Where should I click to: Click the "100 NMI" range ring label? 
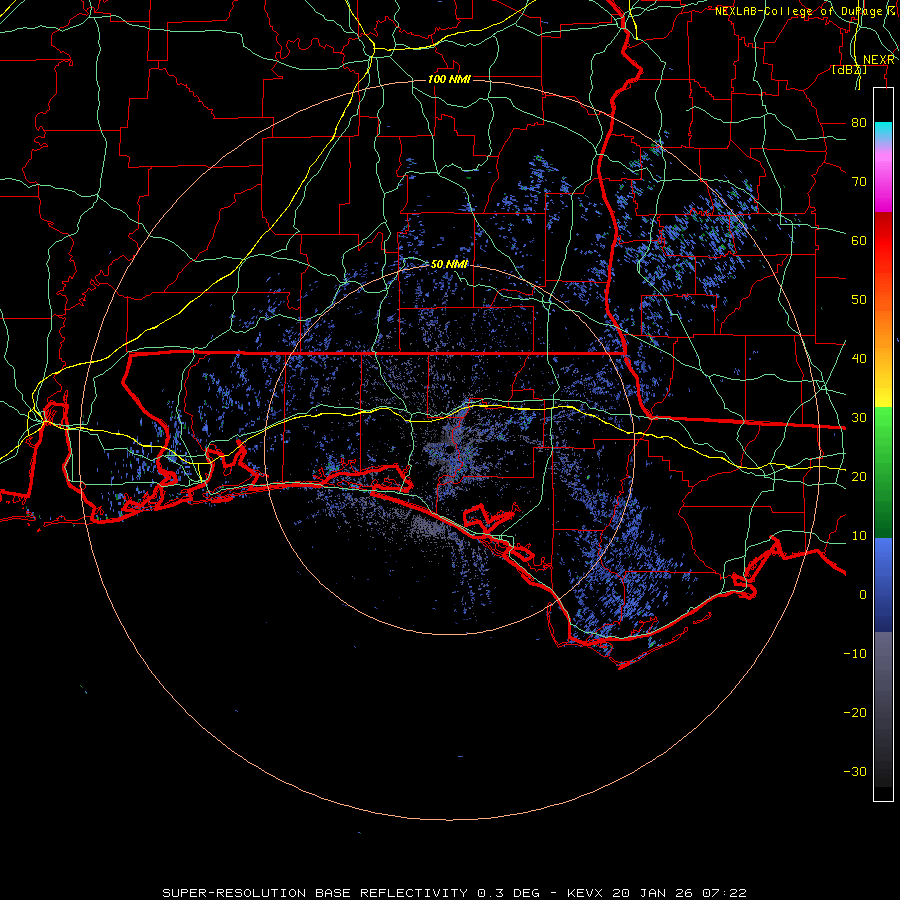tap(449, 79)
